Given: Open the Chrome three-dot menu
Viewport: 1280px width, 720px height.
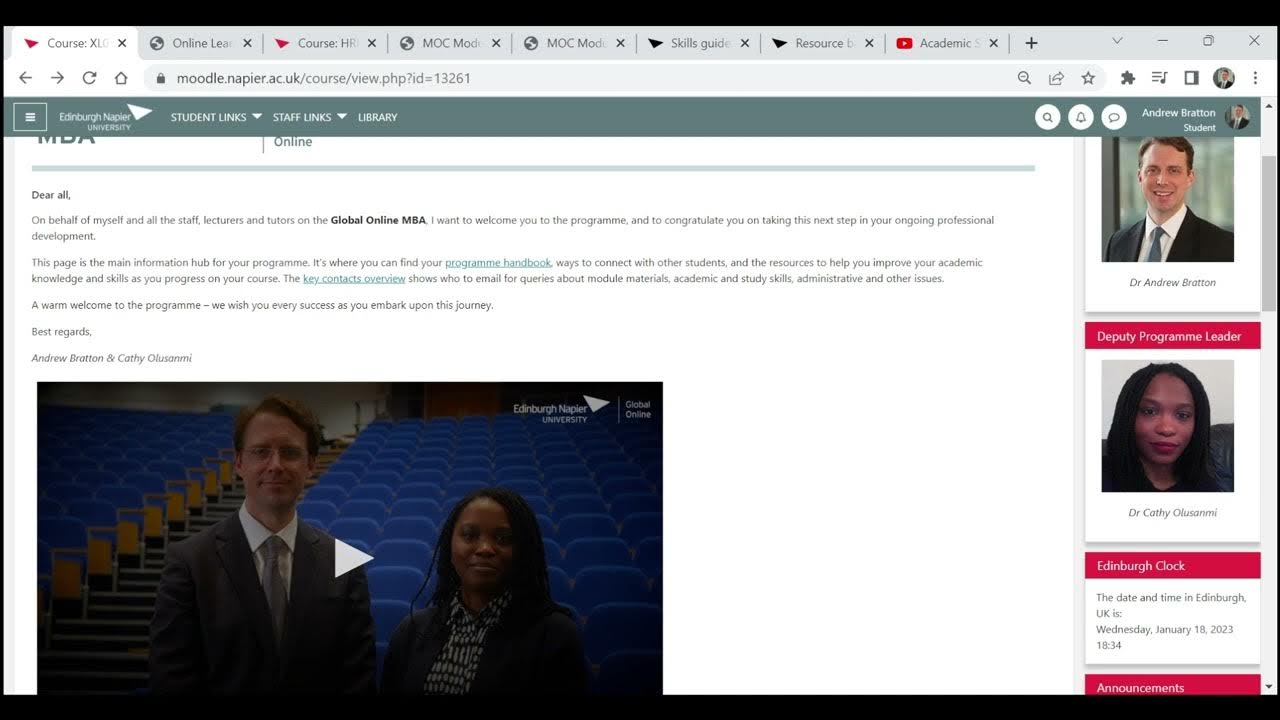Looking at the screenshot, I should point(1255,78).
